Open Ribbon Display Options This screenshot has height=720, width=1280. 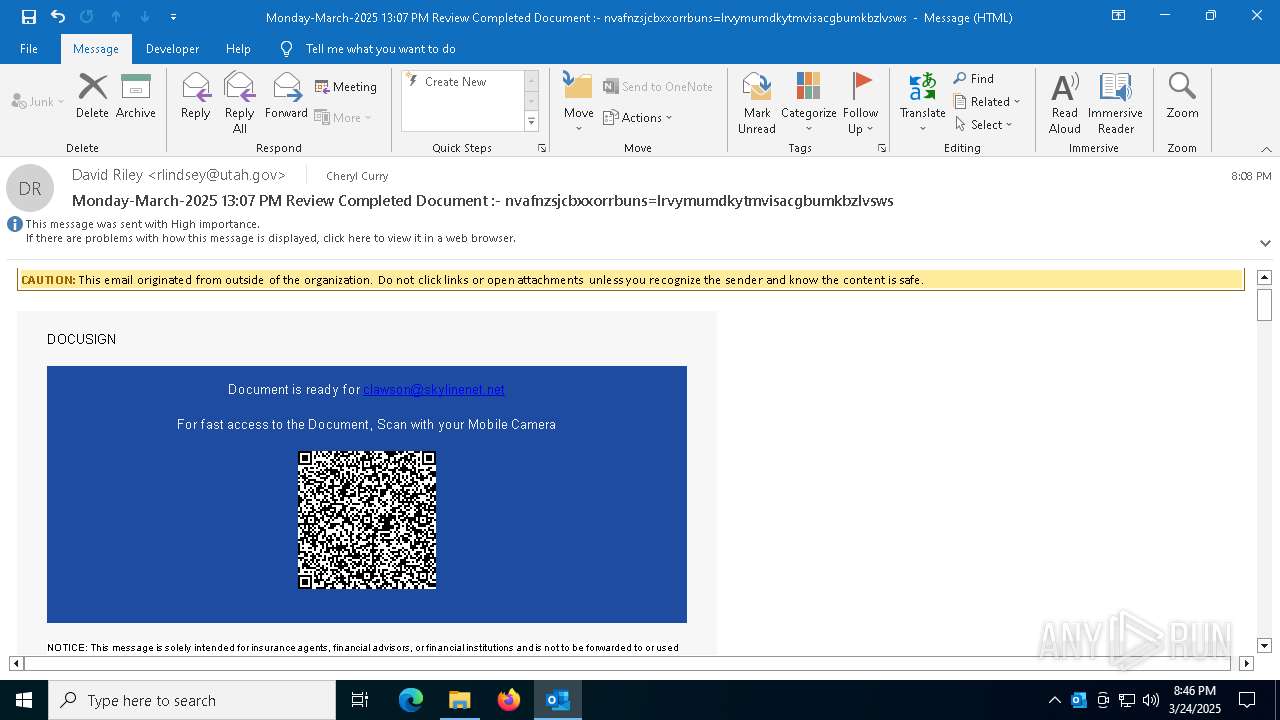coord(1118,16)
